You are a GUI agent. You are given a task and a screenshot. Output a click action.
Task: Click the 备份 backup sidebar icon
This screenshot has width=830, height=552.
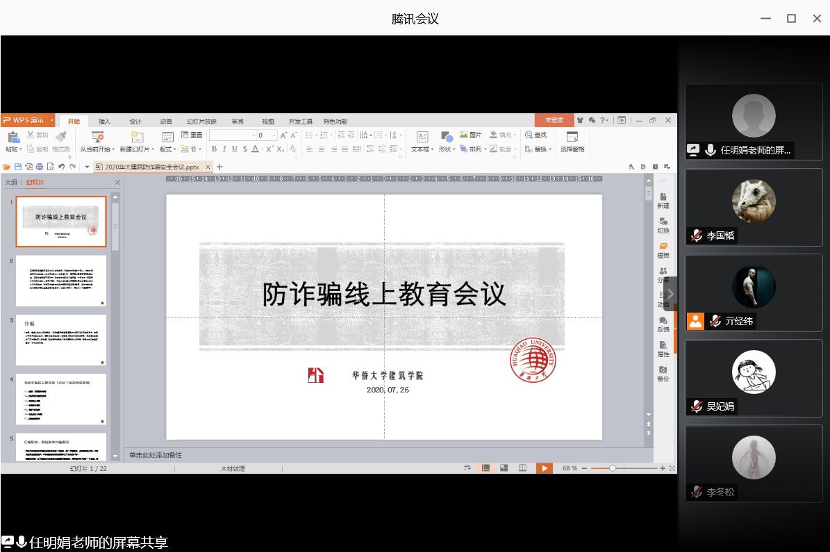[663, 374]
